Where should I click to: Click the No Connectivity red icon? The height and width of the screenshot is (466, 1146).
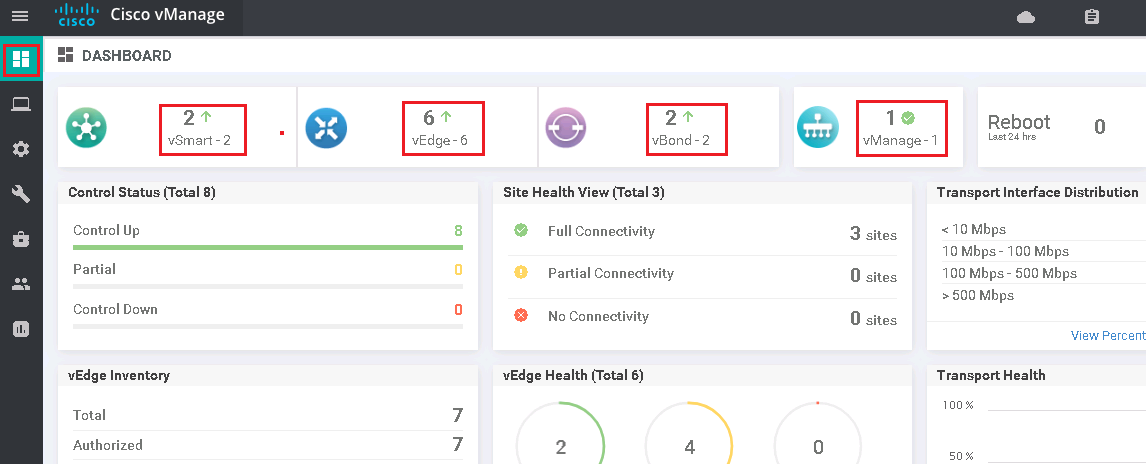(521, 316)
